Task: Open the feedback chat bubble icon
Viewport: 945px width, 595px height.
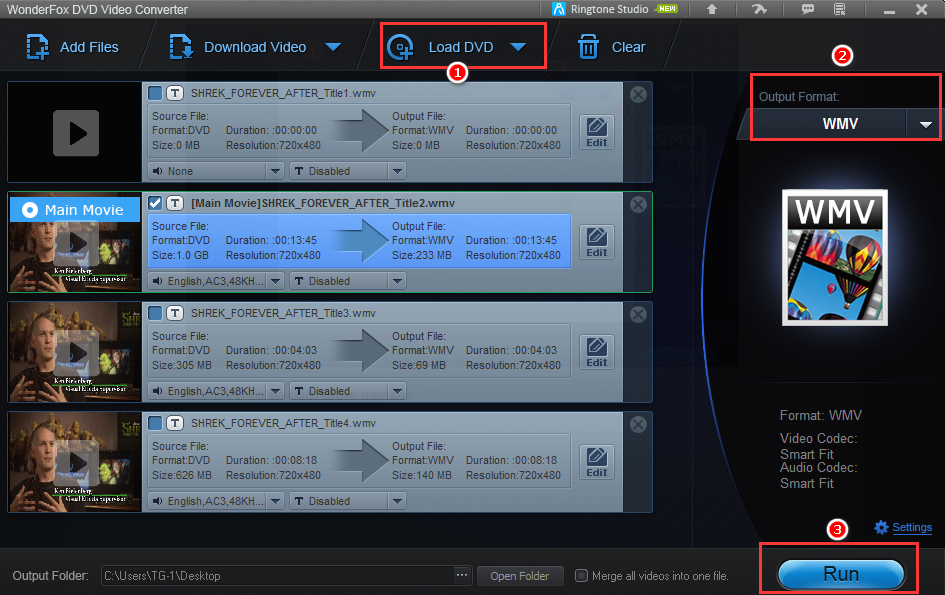Action: [x=808, y=9]
